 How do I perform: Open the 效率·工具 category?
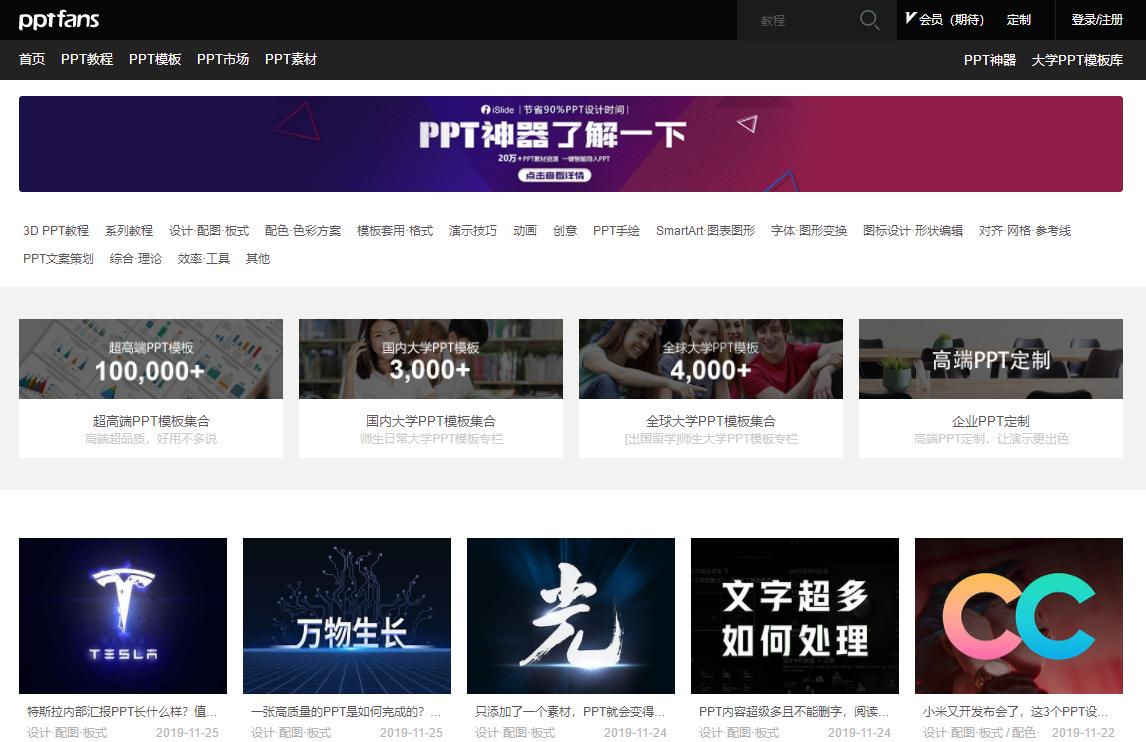[x=202, y=258]
